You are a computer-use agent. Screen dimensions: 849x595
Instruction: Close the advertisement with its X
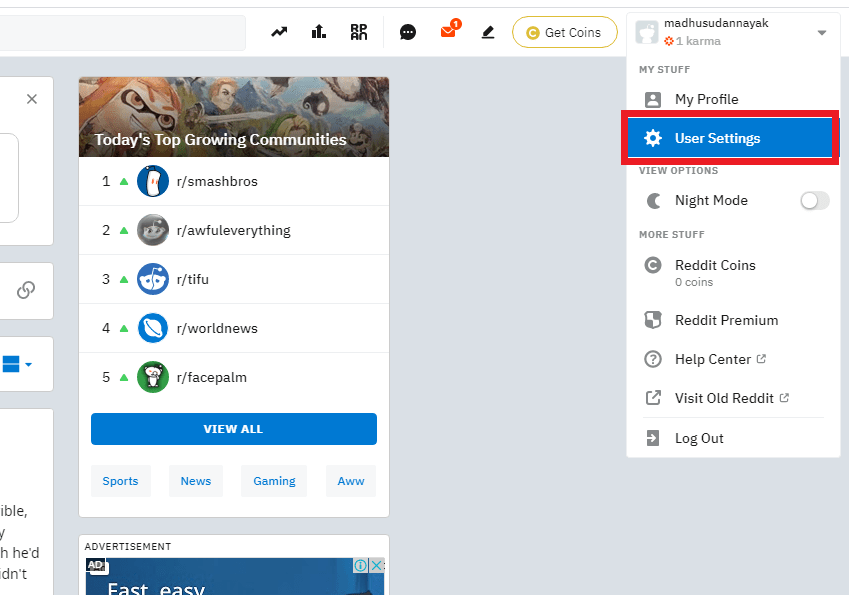(377, 566)
